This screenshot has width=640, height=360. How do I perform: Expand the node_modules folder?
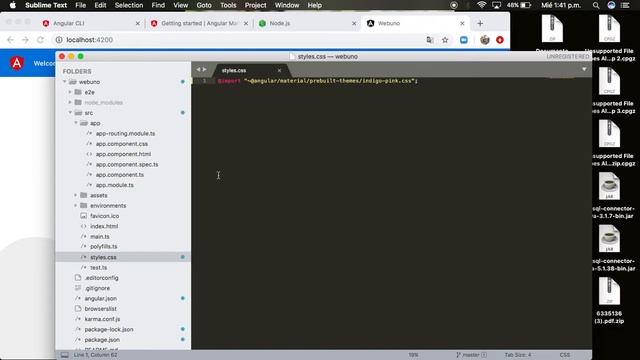tap(70, 102)
